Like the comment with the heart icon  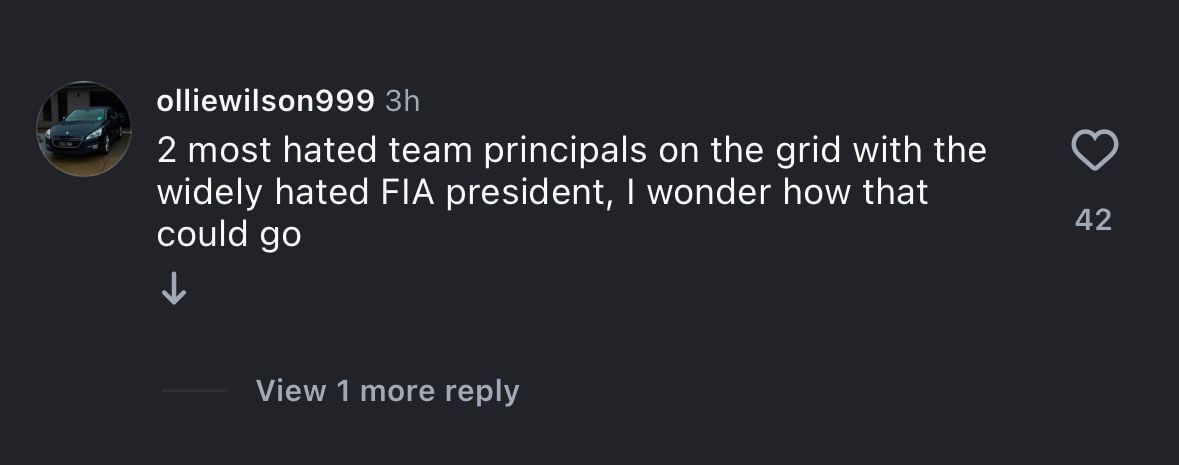click(1094, 152)
